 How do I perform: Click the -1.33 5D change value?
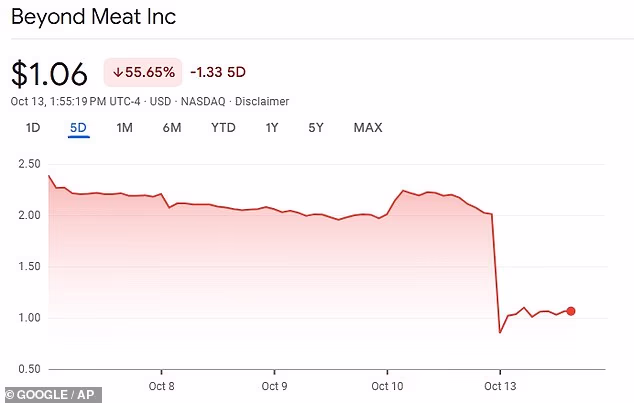(218, 72)
